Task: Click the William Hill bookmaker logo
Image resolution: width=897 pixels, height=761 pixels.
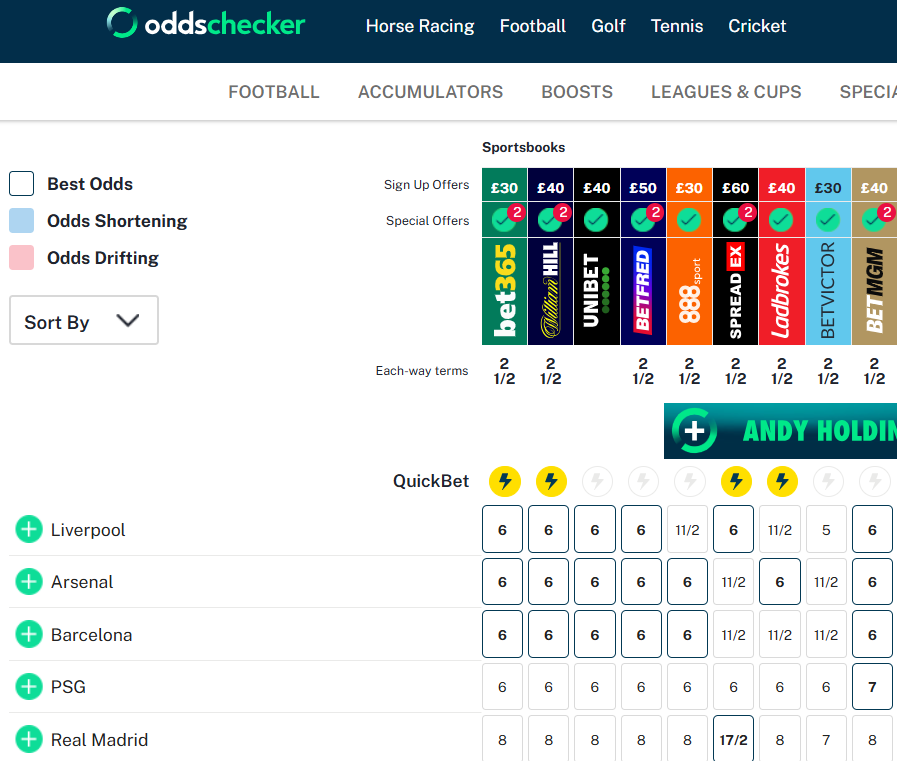Action: 550,291
